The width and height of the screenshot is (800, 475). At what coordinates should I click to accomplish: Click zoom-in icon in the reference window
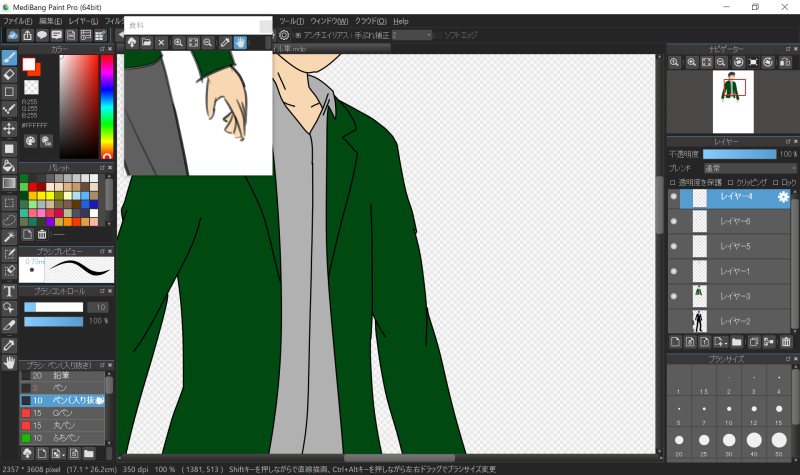coord(178,43)
